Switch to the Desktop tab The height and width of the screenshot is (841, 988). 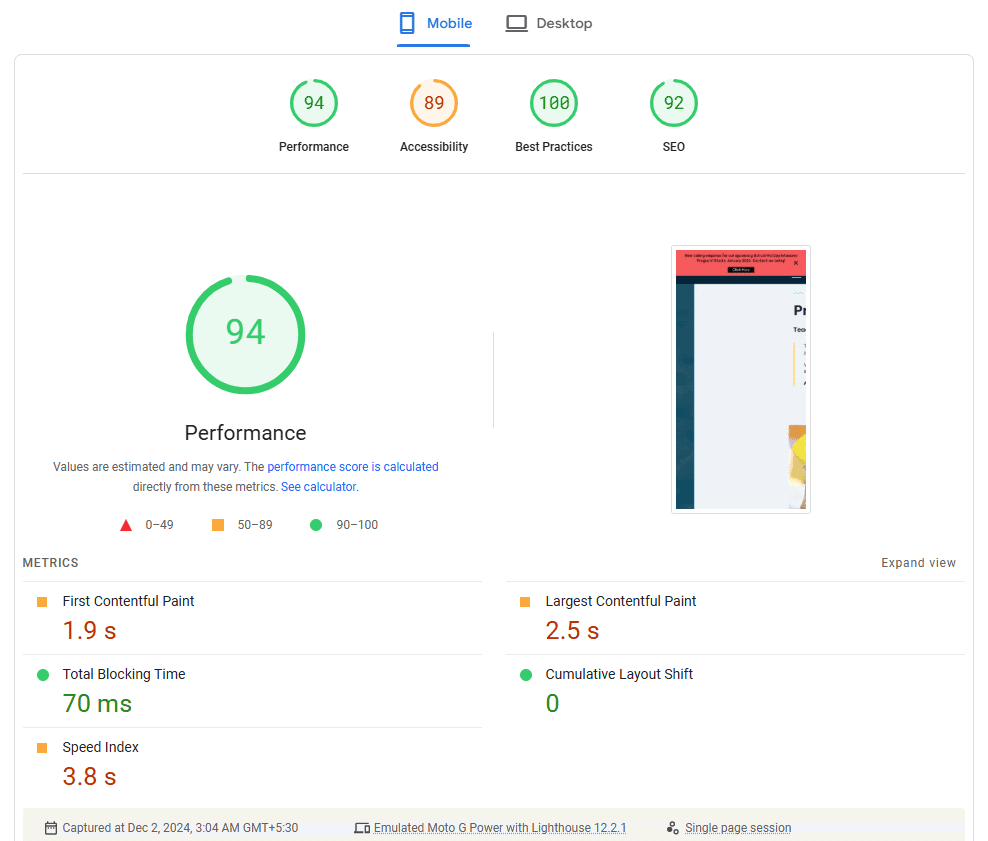coord(549,23)
